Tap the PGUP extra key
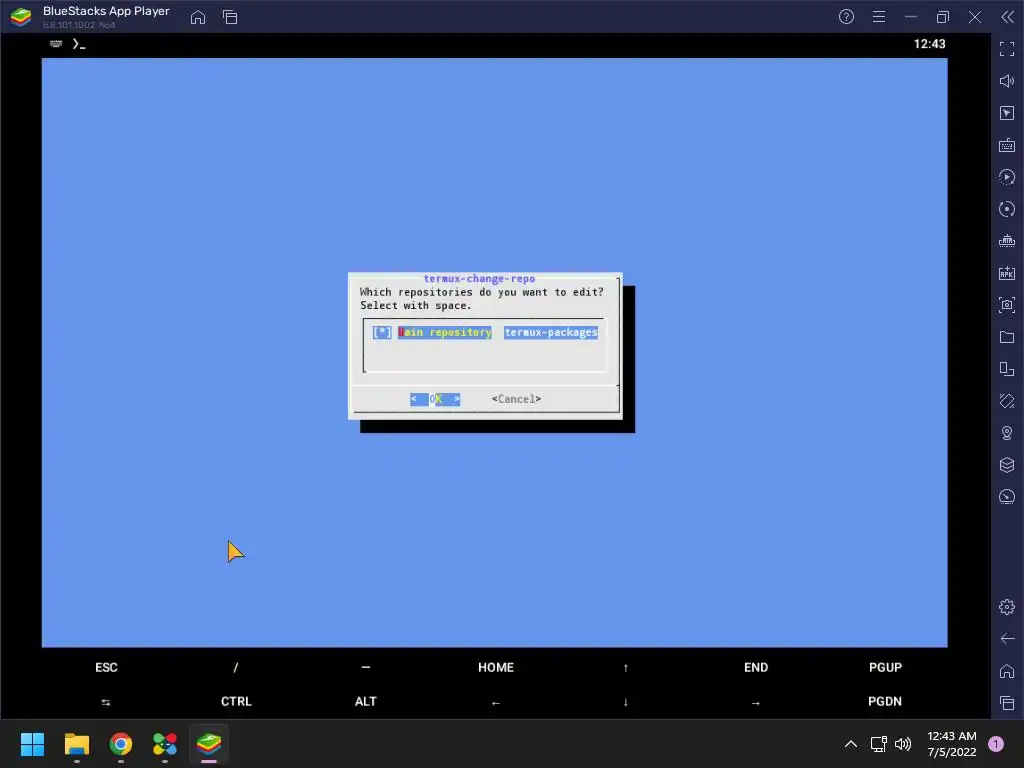Screen dimensions: 1024x768 click(x=885, y=667)
